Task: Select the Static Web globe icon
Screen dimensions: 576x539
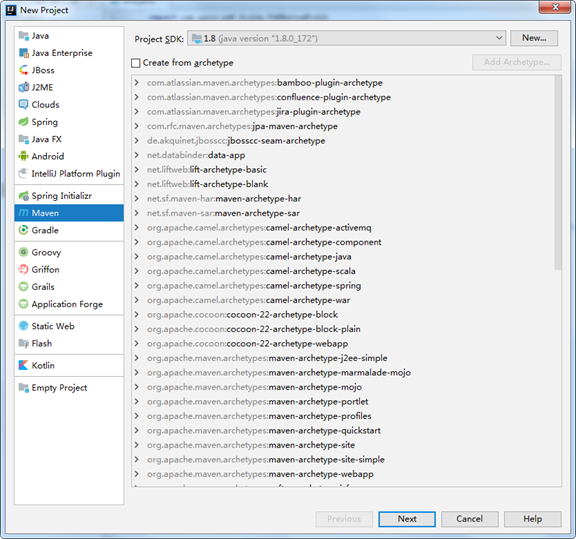Action: 24,326
